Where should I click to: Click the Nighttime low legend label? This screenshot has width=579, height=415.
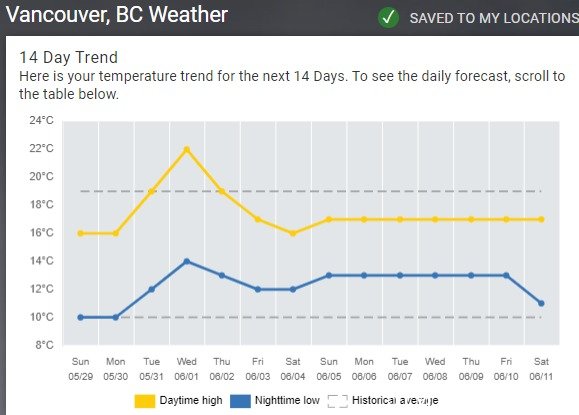tap(287, 400)
